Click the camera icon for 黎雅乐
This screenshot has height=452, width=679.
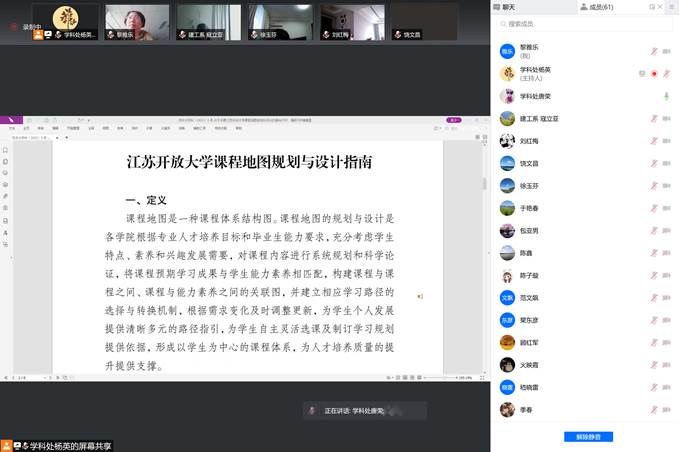[666, 52]
